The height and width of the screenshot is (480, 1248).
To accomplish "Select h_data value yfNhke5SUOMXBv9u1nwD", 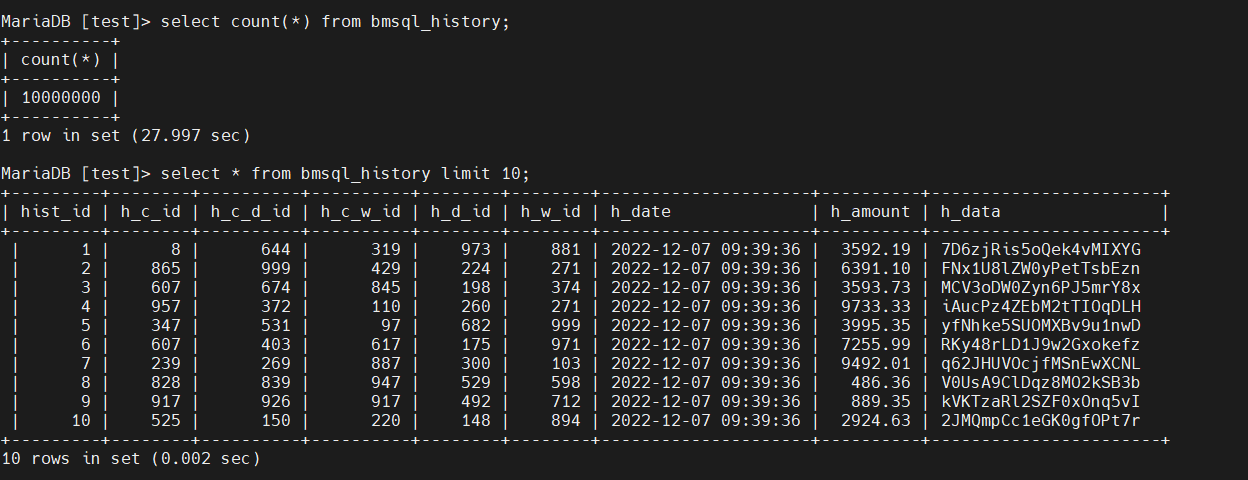I will click(x=1041, y=326).
